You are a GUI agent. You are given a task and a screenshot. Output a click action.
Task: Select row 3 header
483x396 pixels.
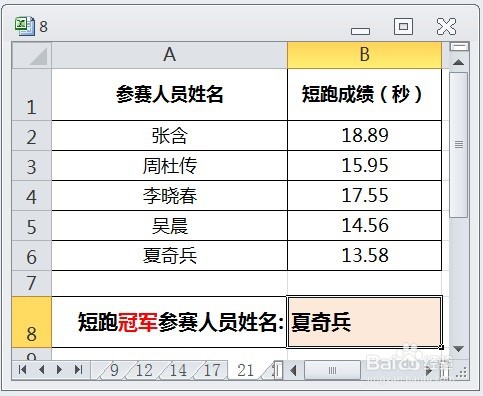click(x=32, y=166)
